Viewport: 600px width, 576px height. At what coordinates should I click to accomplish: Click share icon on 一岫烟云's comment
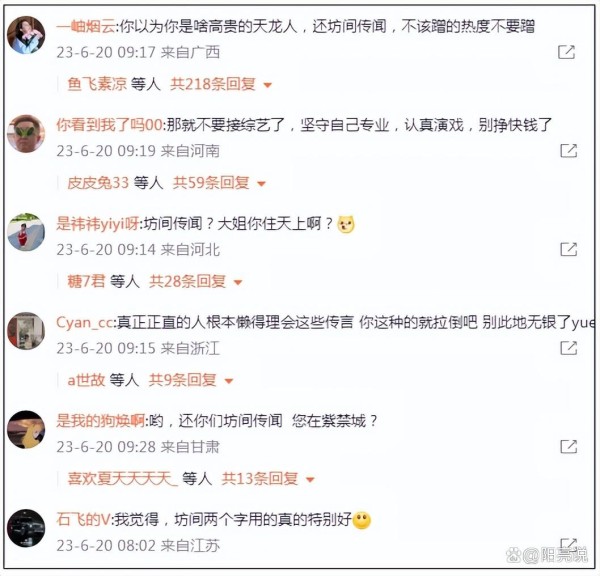[566, 52]
